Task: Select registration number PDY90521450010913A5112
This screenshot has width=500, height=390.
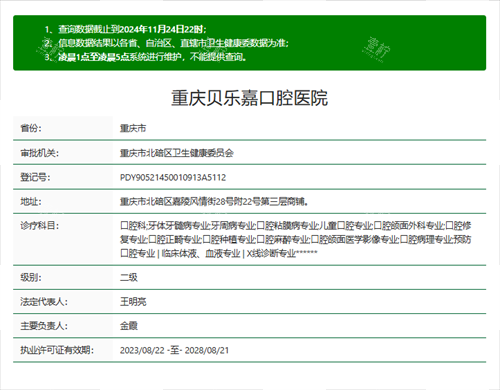Action: (x=173, y=177)
